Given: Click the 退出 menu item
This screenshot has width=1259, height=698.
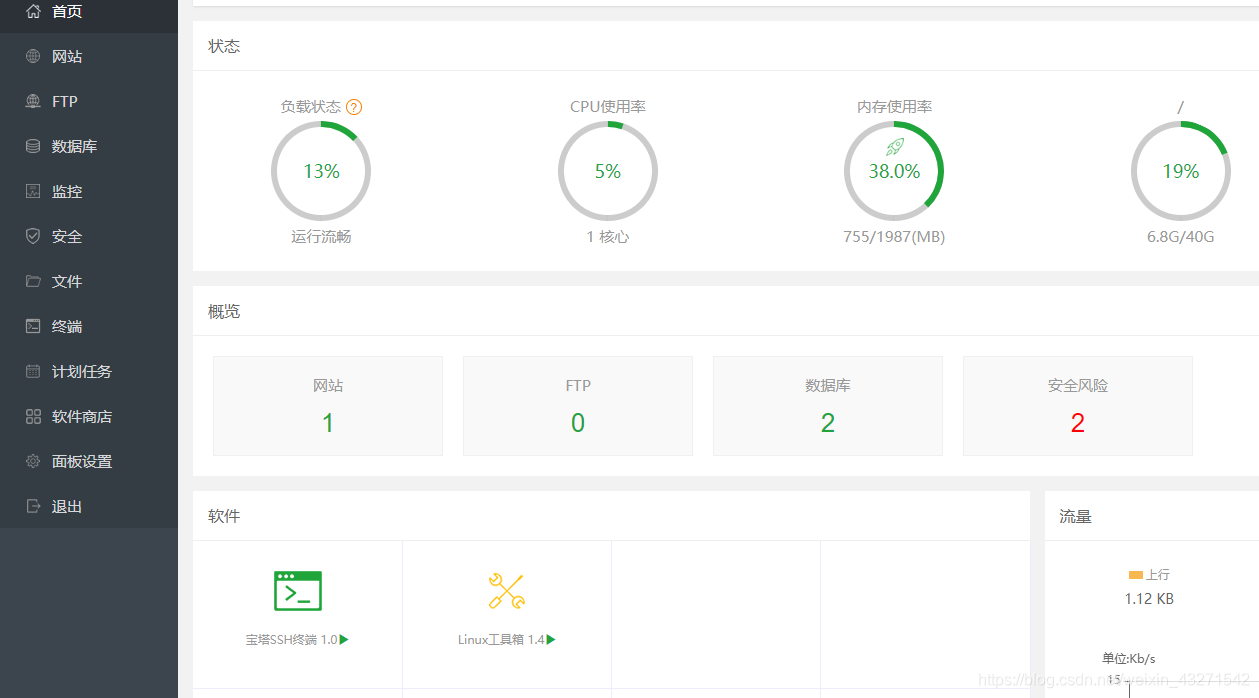Looking at the screenshot, I should [89, 507].
